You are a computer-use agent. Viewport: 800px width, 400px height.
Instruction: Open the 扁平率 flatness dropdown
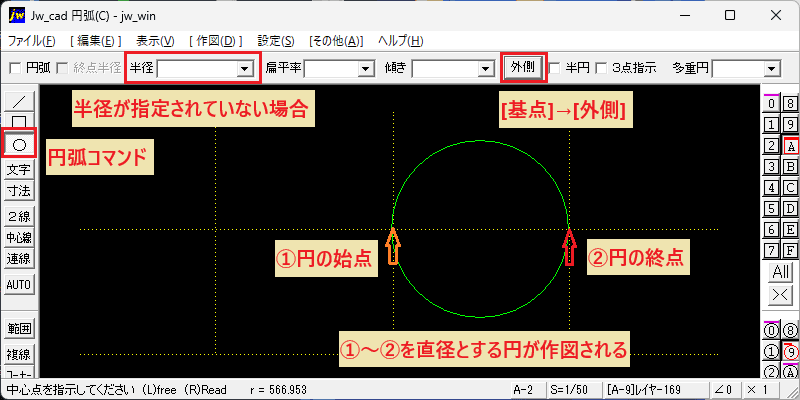click(365, 68)
